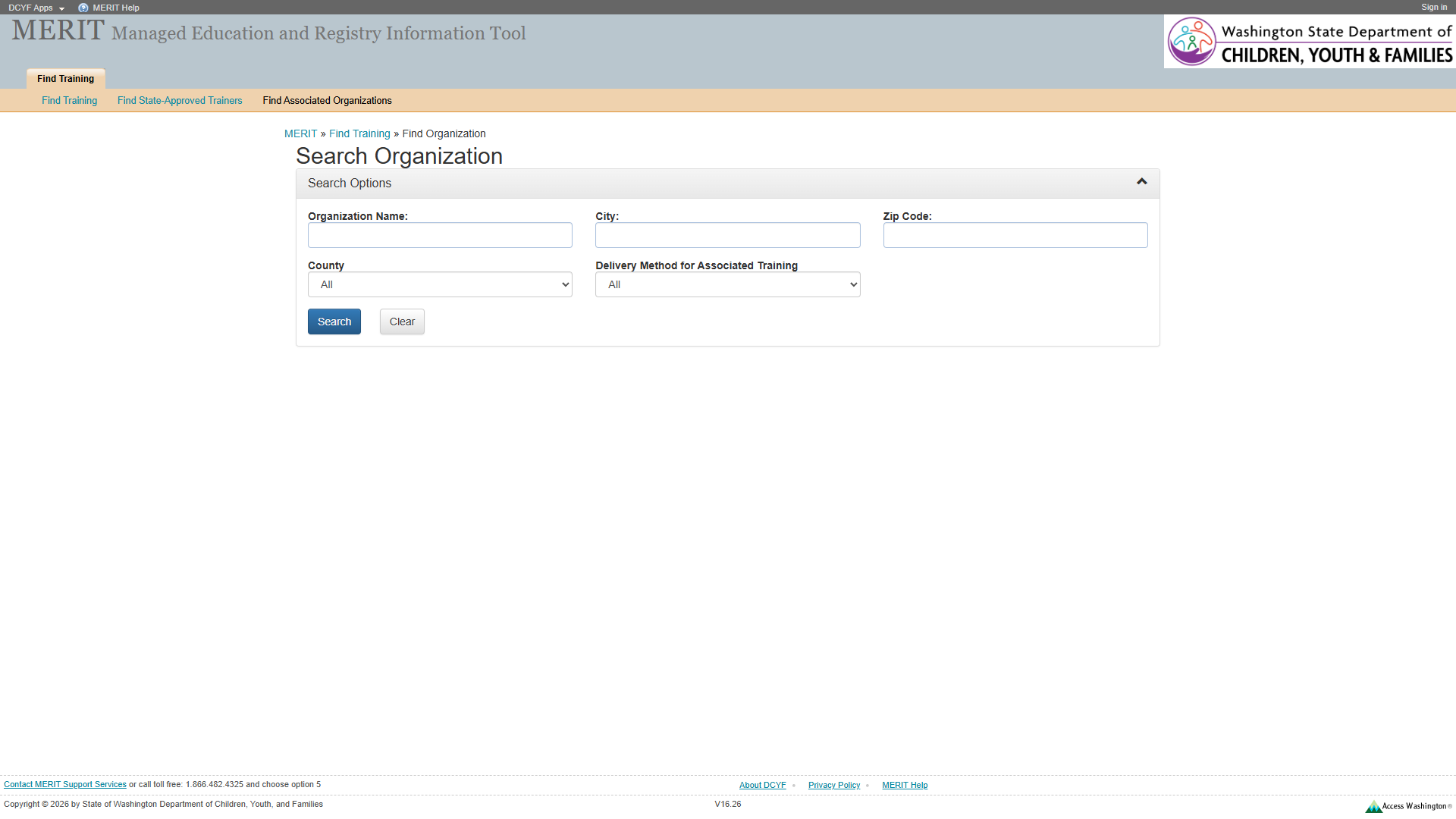
Task: Select Find State-Approved Trainers
Action: coord(179,100)
